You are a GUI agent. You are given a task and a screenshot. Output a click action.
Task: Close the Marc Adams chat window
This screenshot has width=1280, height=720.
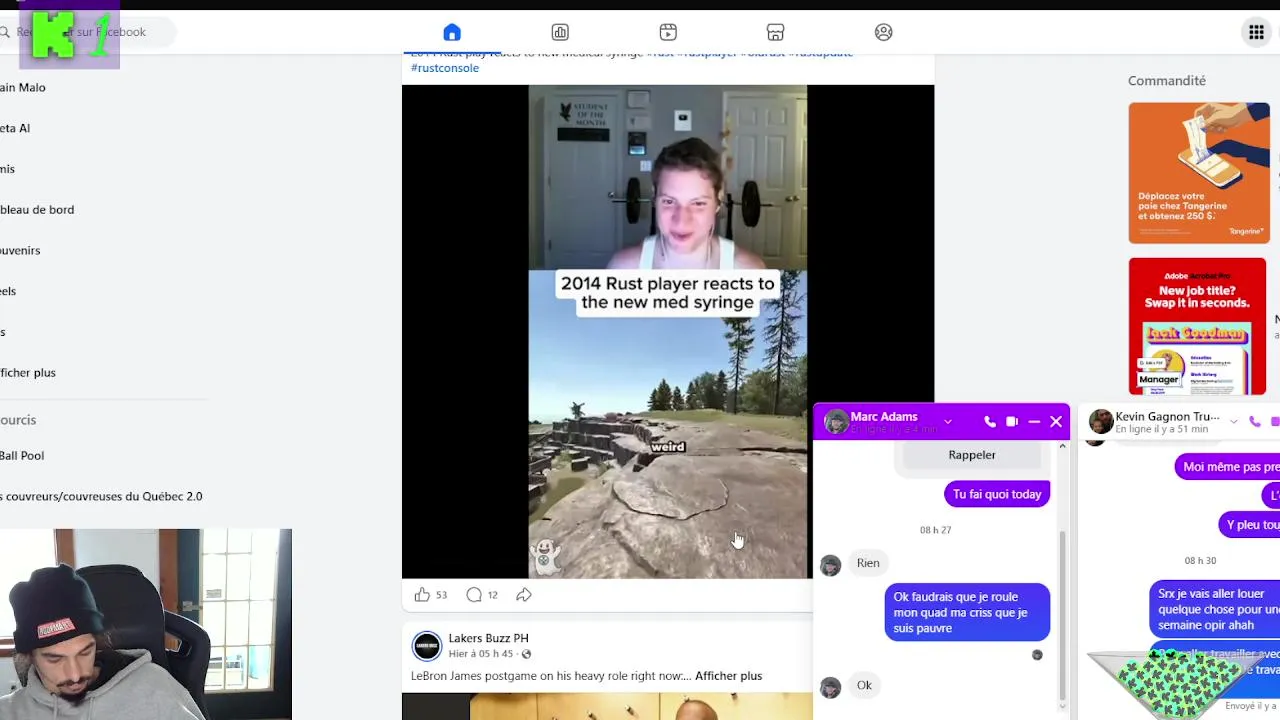pos(1056,422)
